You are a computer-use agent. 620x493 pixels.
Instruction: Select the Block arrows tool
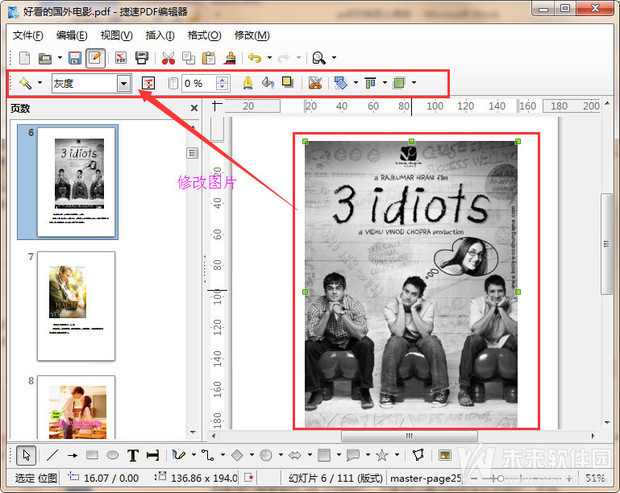(x=295, y=455)
